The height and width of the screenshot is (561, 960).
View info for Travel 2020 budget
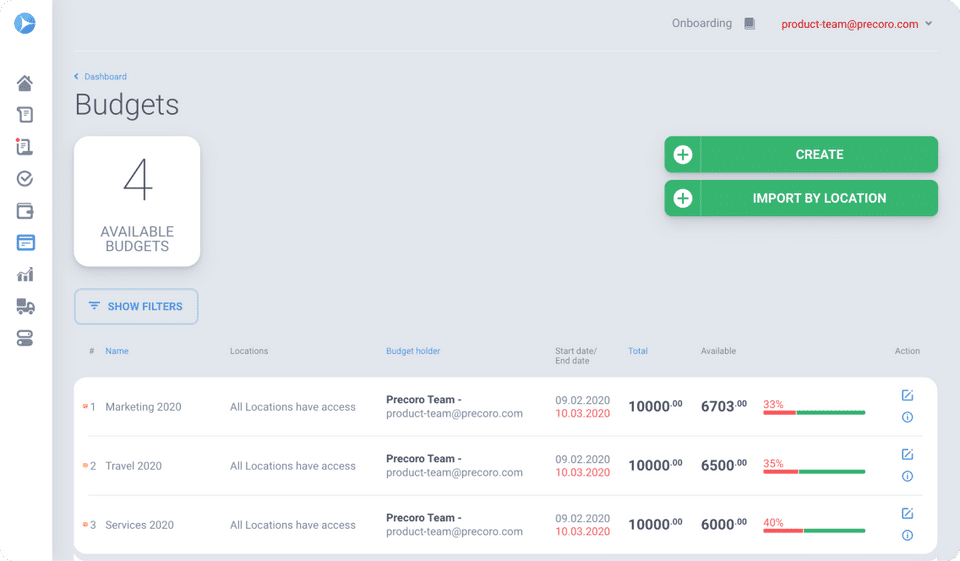coord(907,476)
